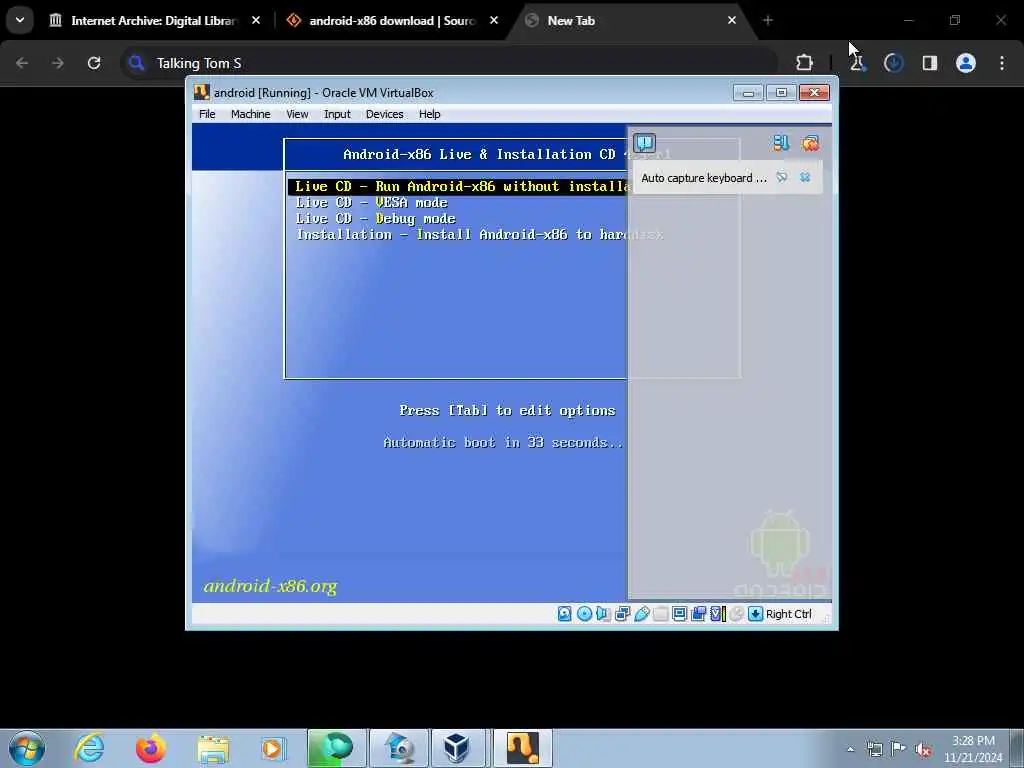Select Live CD Run Android-x86 boot entry
Viewport: 1024px width, 768px height.
pos(457,187)
